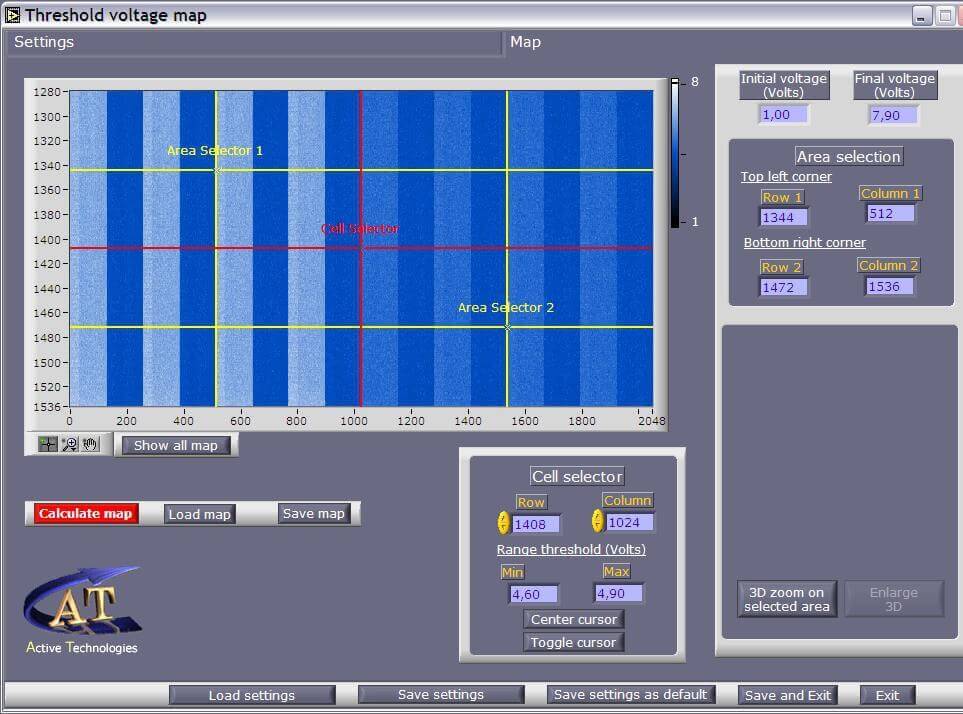
Task: Click the Initial voltage input field
Action: click(783, 115)
